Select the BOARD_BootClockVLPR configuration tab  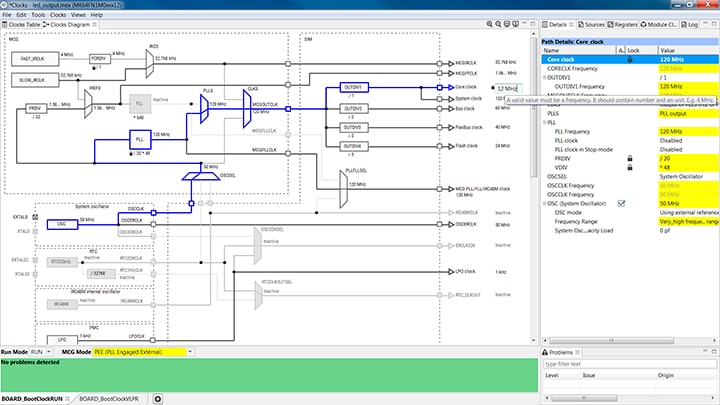pos(108,399)
